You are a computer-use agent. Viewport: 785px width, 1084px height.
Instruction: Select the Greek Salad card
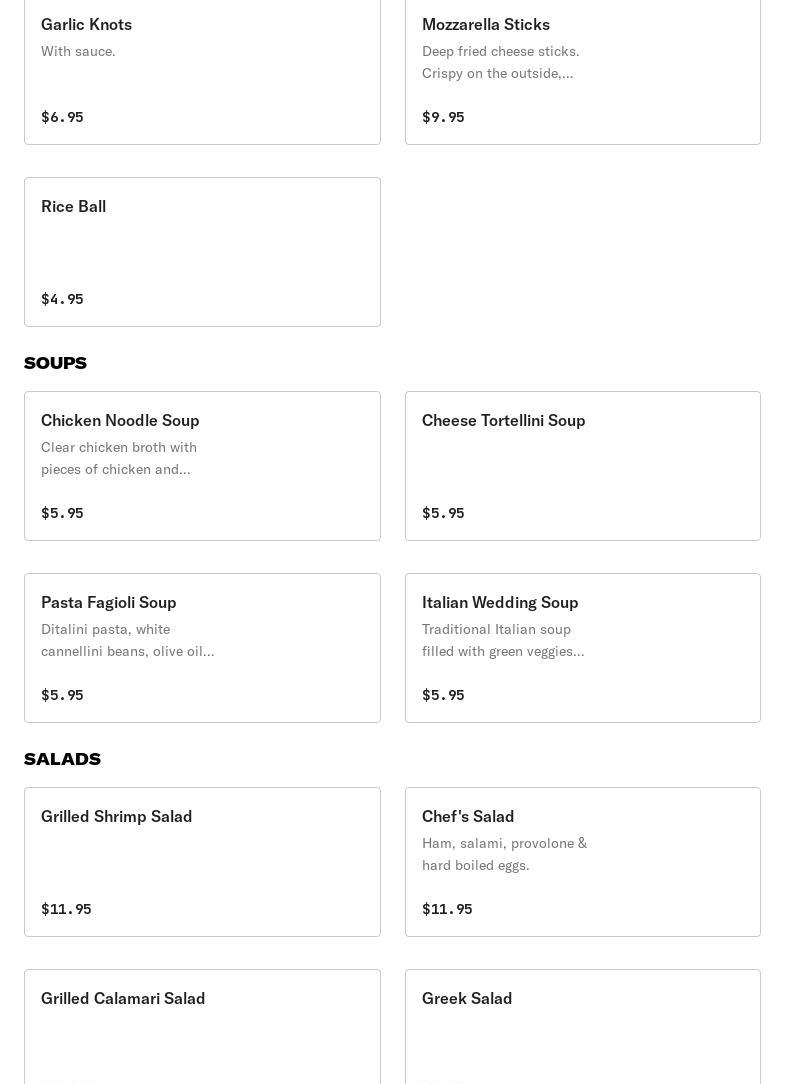point(582,1027)
